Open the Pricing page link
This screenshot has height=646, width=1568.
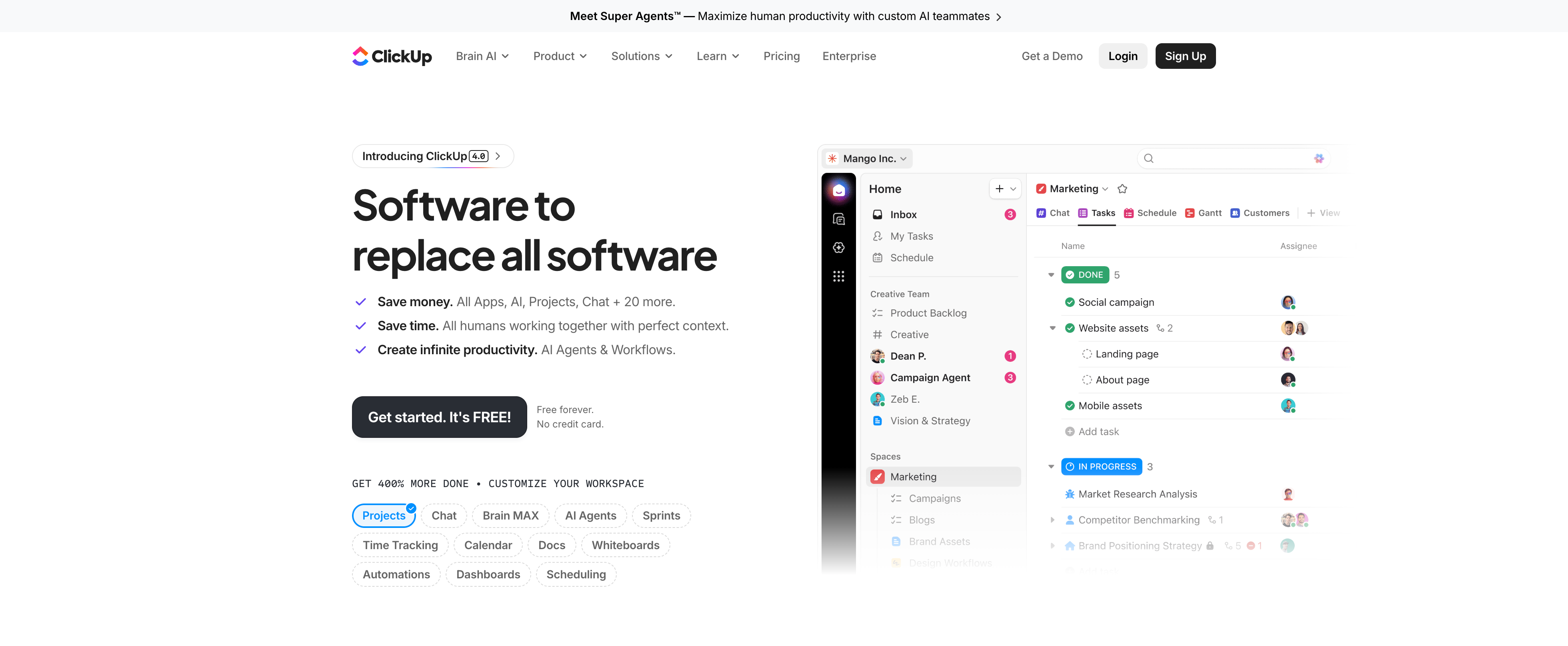coord(781,56)
